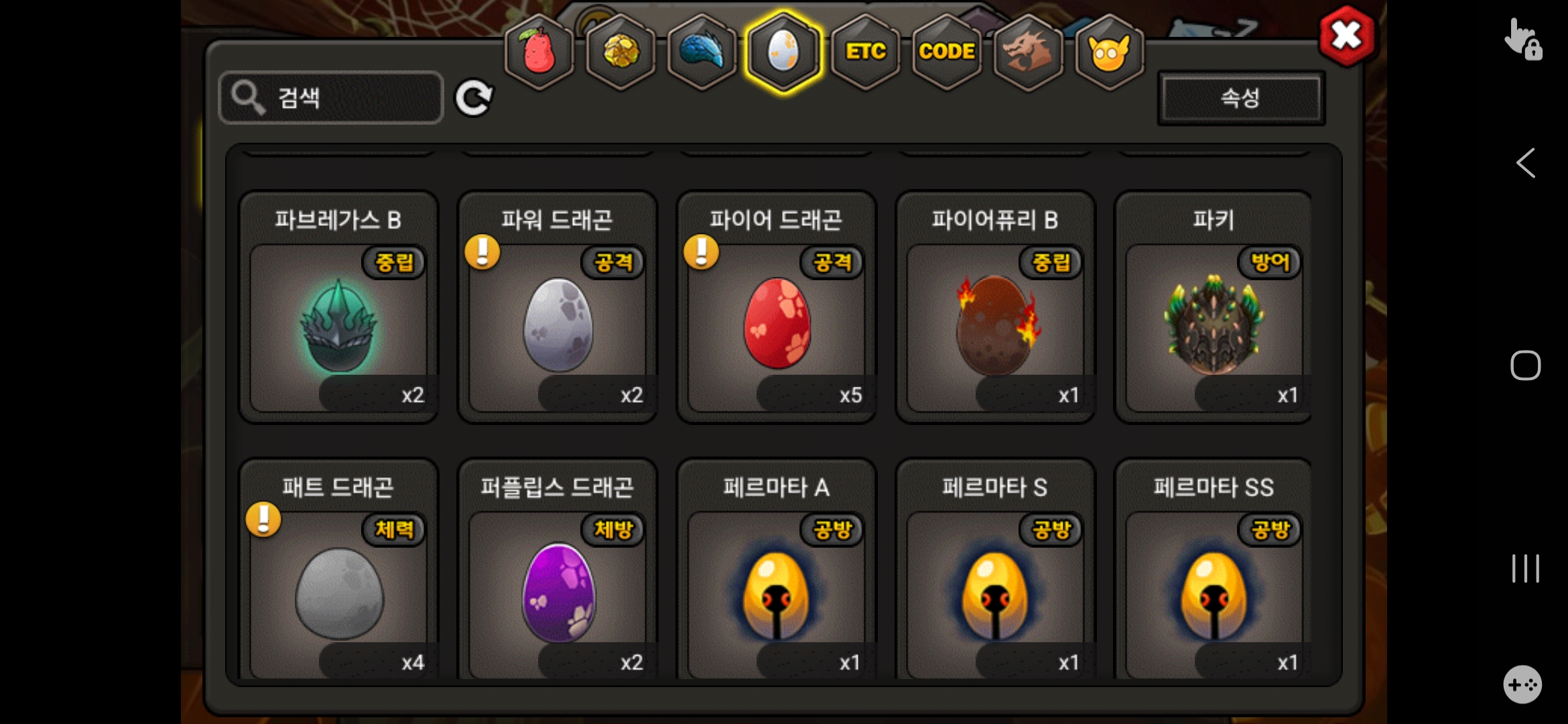Screen dimensions: 1568x724
Task: Tap the exclamation badge on 패트 드래곤
Action: [263, 520]
